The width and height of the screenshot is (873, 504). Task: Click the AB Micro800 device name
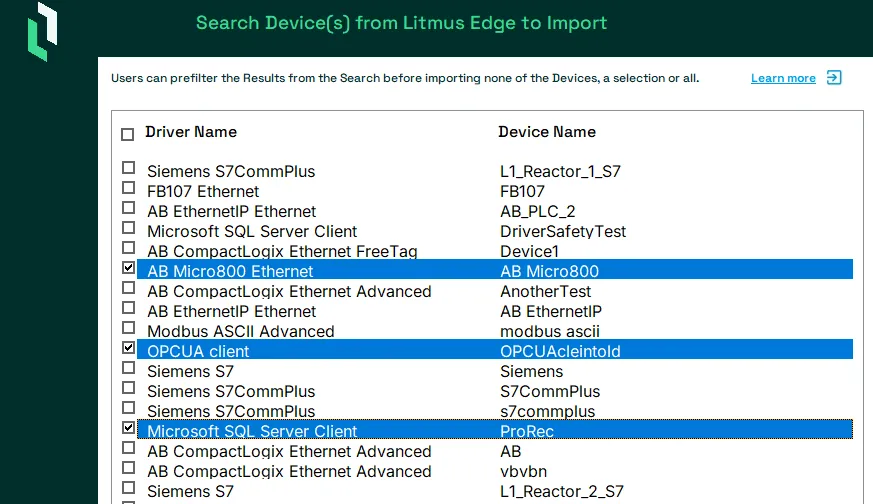(x=549, y=272)
